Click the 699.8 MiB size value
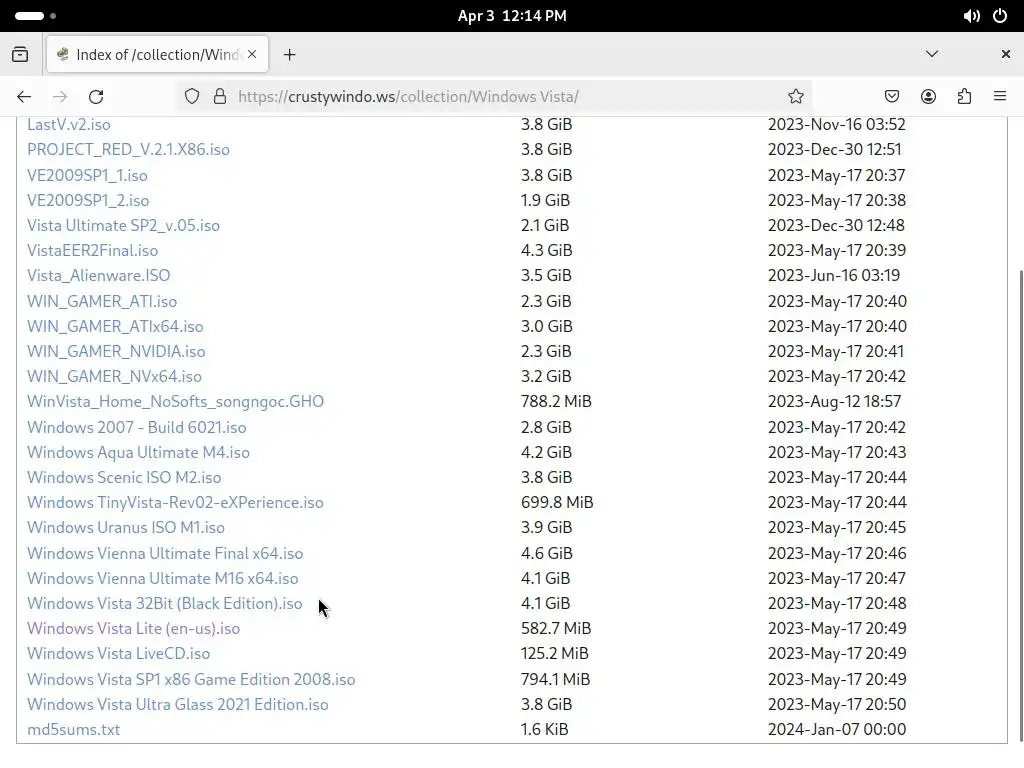Image resolution: width=1024 pixels, height=768 pixels. coord(557,503)
